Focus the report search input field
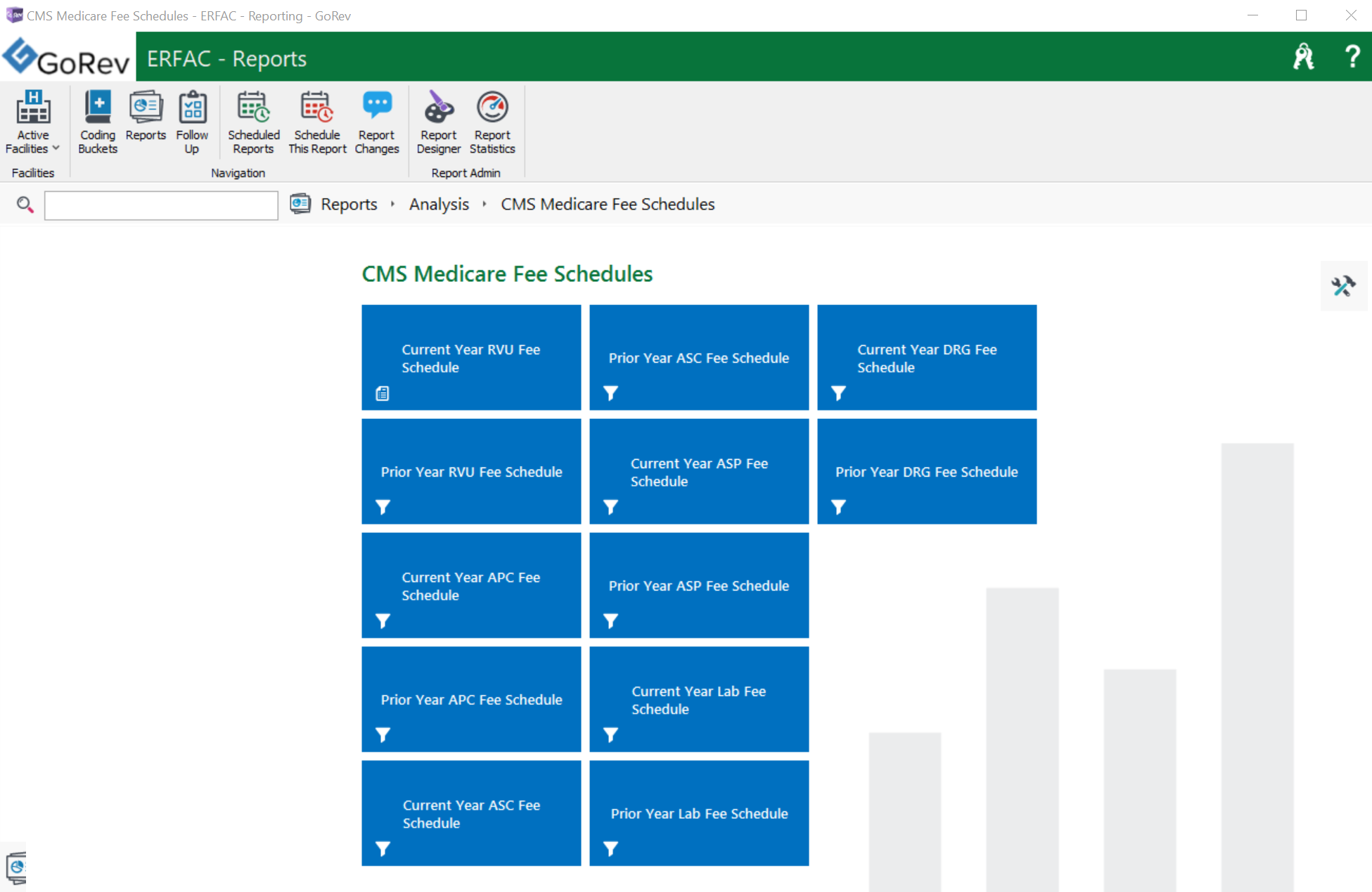Viewport: 1372px width, 892px height. [x=161, y=205]
